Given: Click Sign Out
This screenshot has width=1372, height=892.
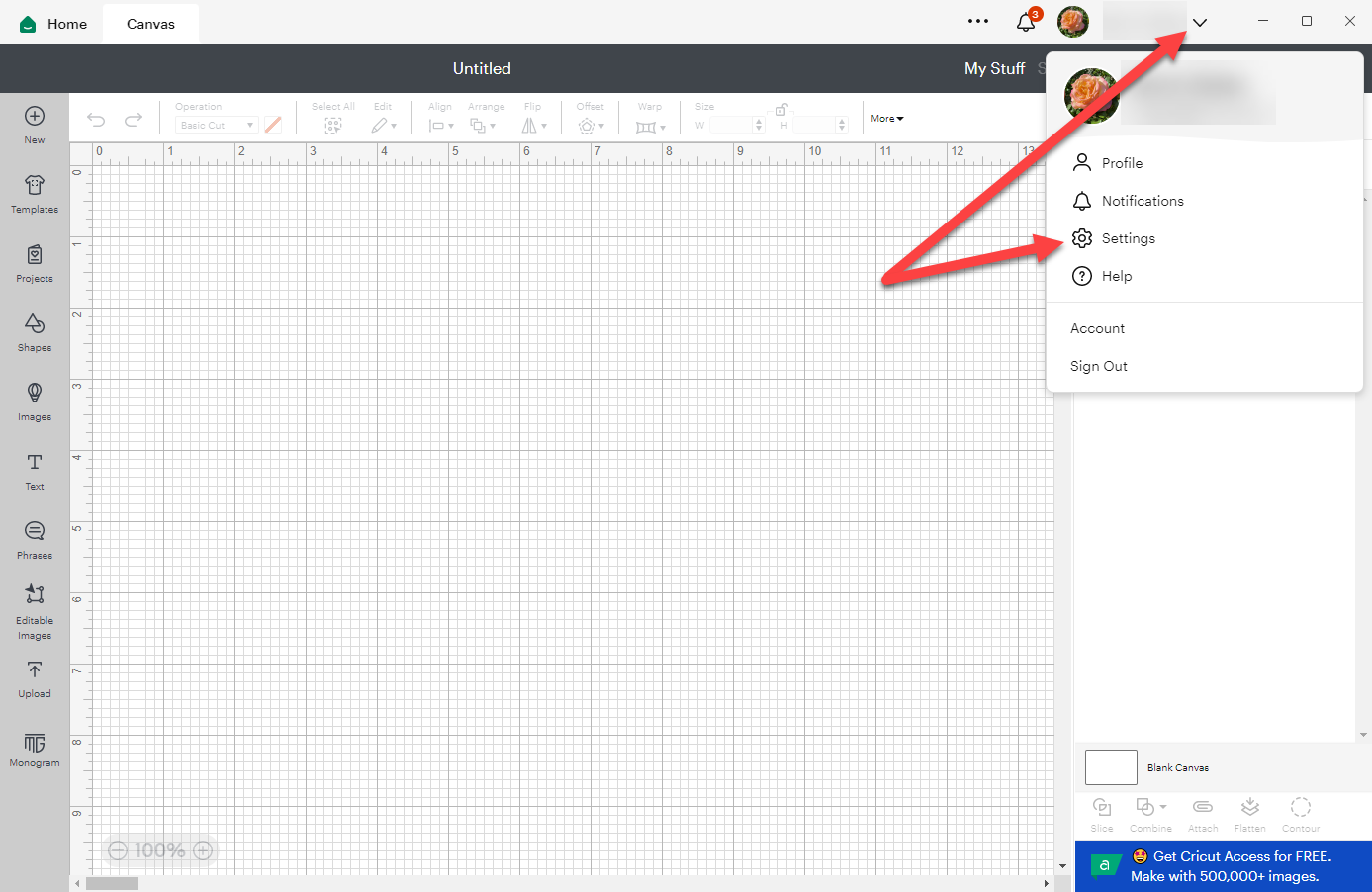Looking at the screenshot, I should click(x=1098, y=366).
